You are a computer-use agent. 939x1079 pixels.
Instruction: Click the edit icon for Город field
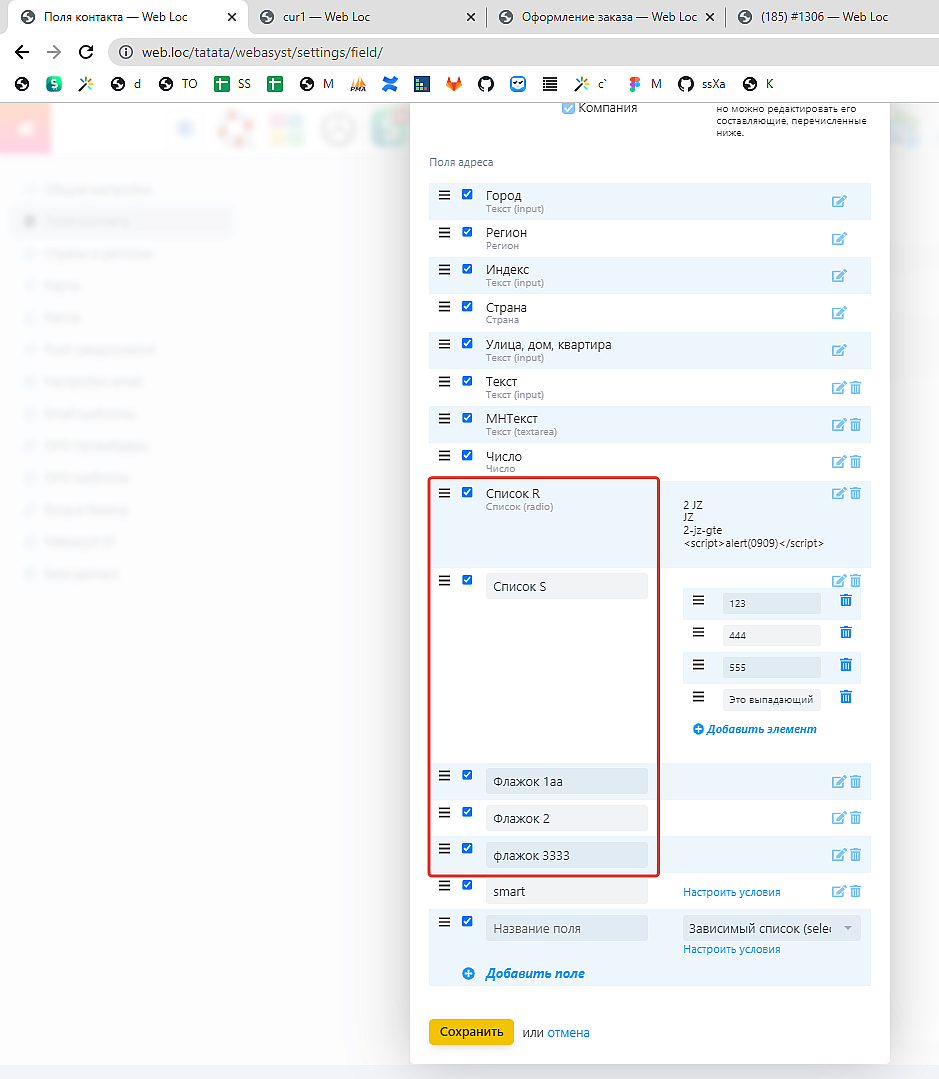(x=839, y=201)
